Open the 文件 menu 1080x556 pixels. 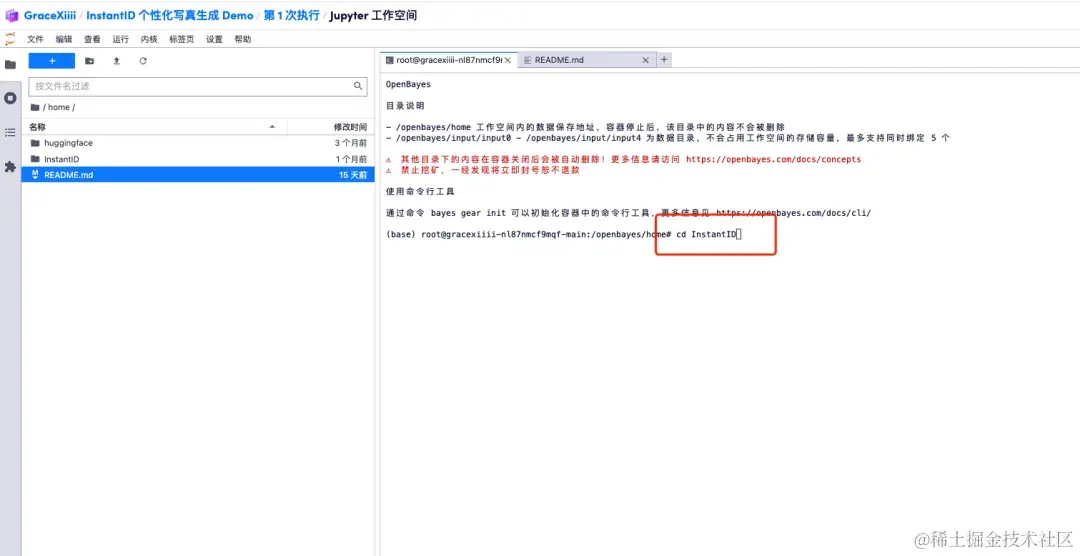(x=35, y=39)
